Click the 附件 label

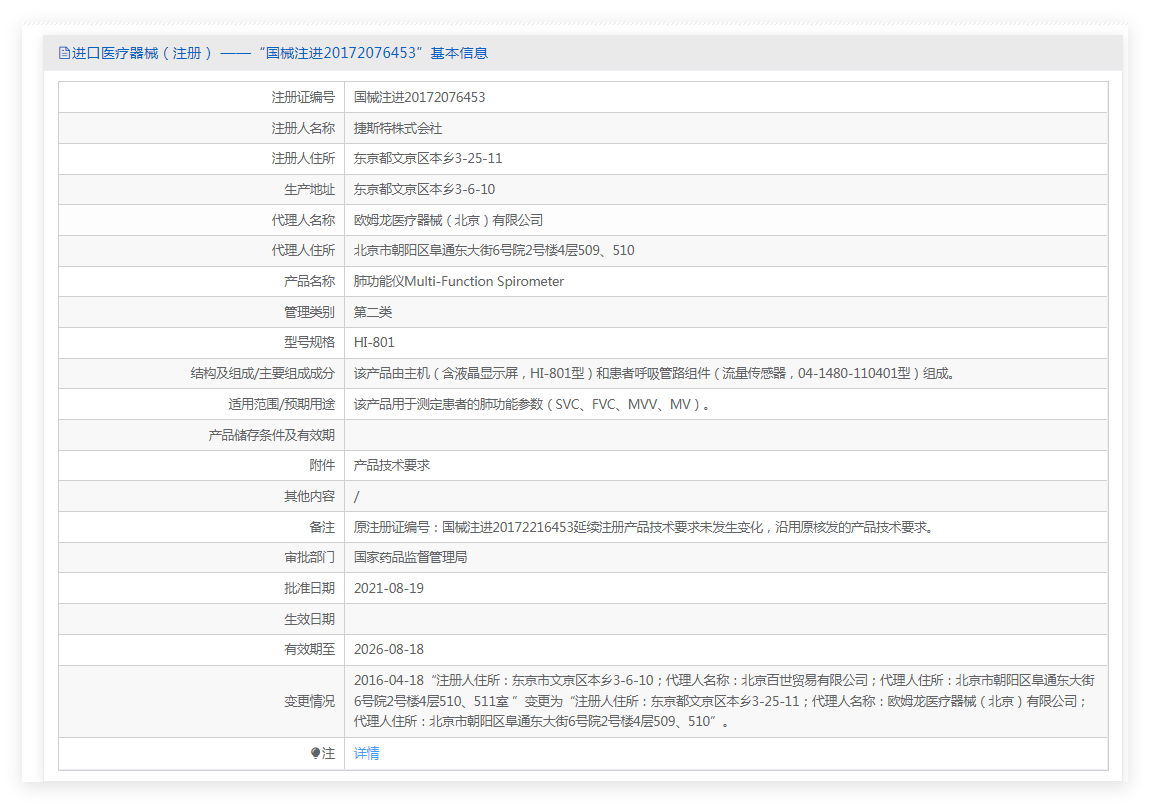point(322,465)
